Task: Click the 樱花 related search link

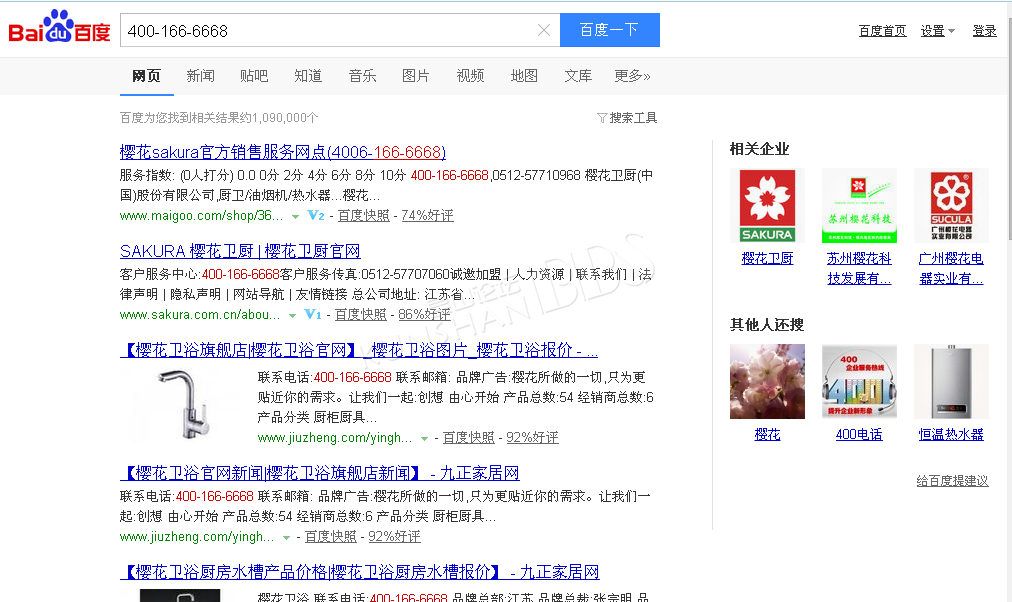Action: point(767,435)
